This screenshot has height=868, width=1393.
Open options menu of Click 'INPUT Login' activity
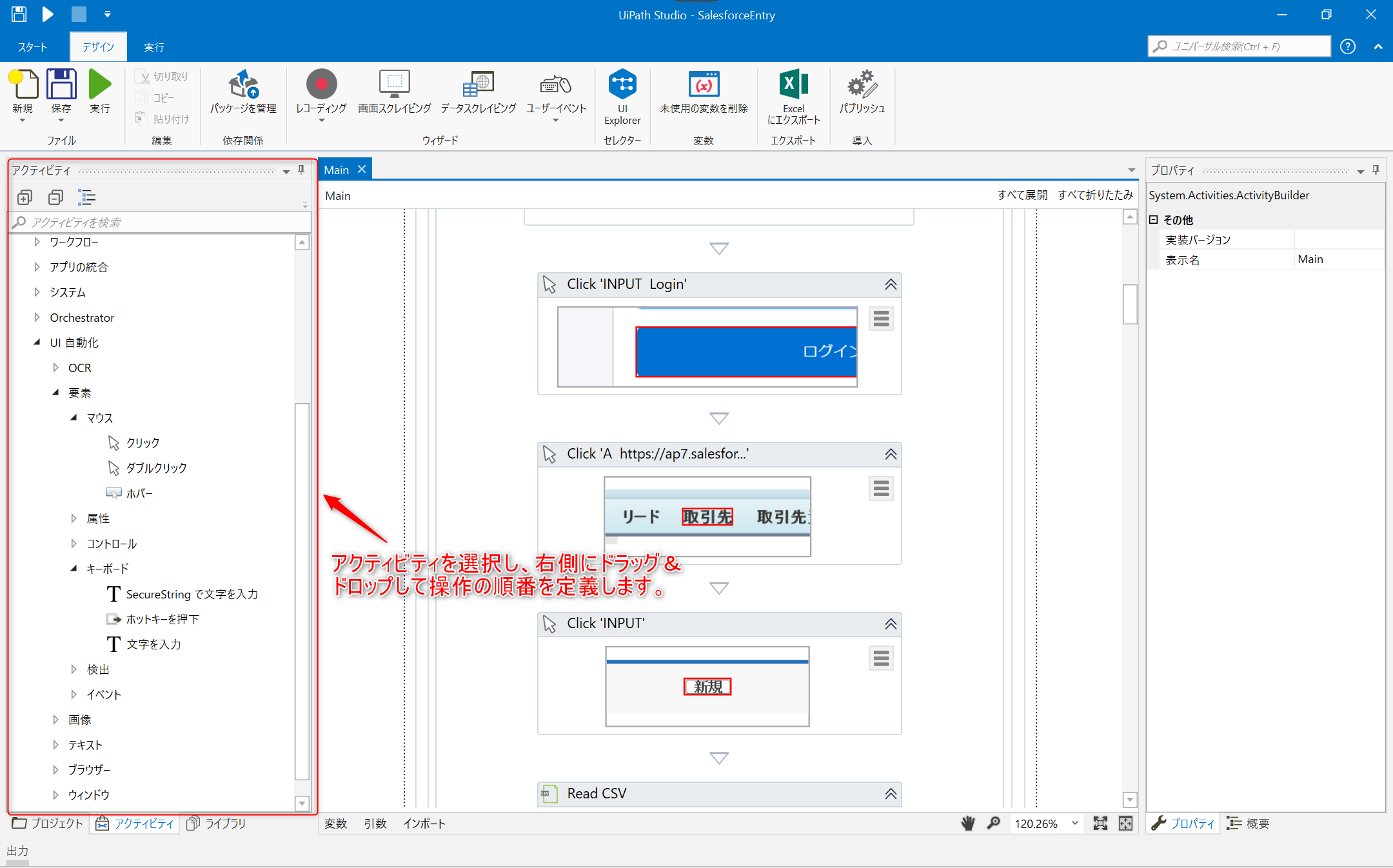[881, 319]
